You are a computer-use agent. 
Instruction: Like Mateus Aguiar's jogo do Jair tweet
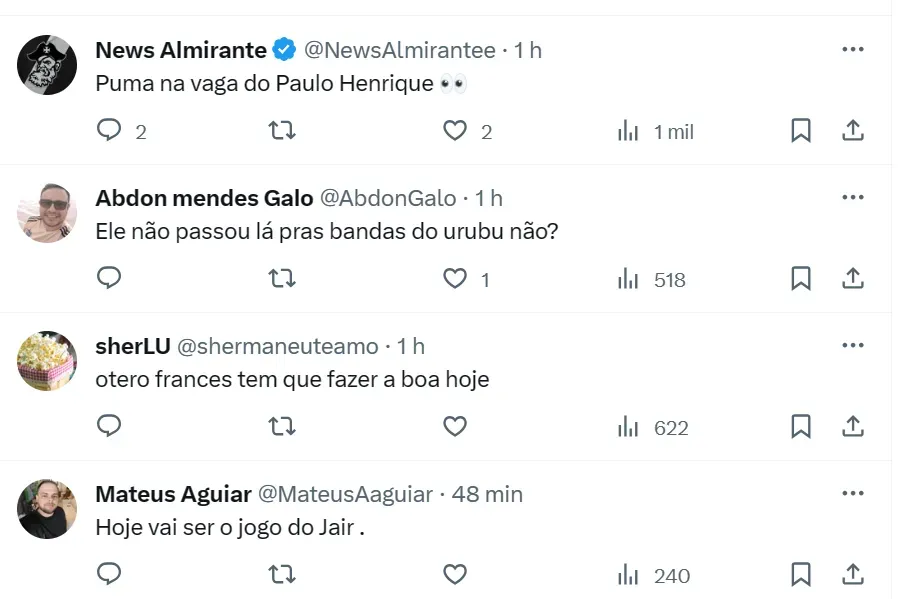(455, 575)
